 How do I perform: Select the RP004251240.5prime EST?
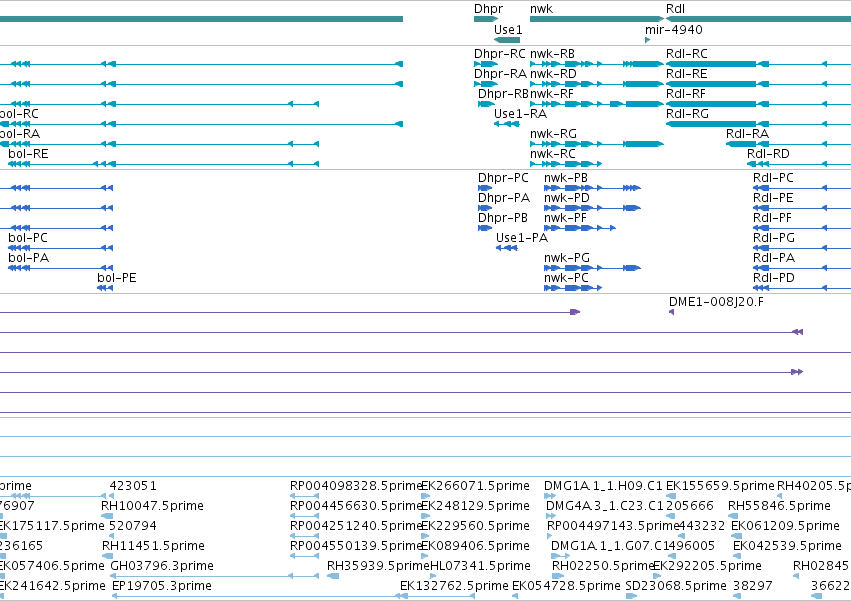[304, 536]
